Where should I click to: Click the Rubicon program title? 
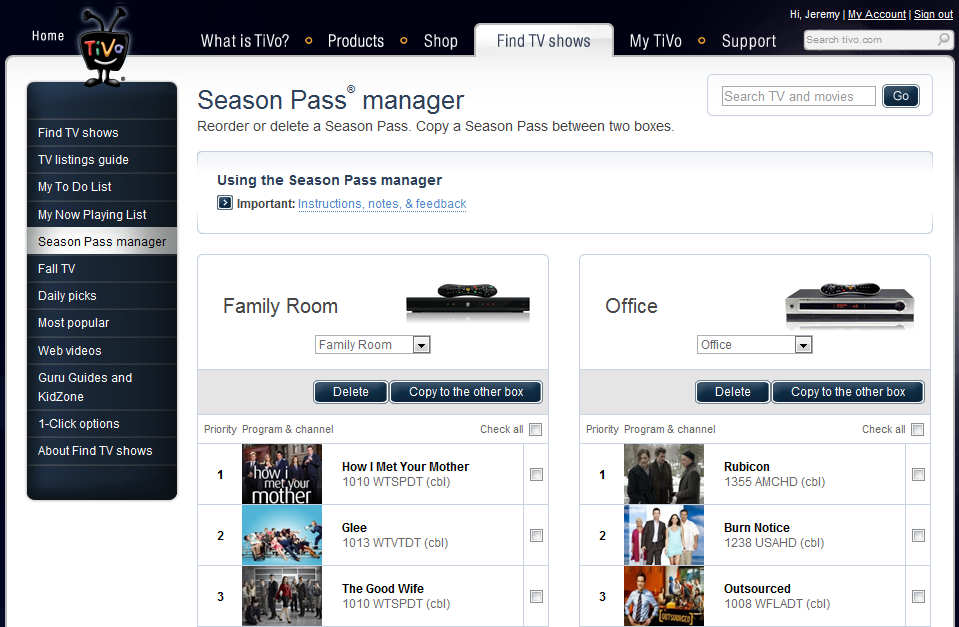pyautogui.click(x=747, y=467)
